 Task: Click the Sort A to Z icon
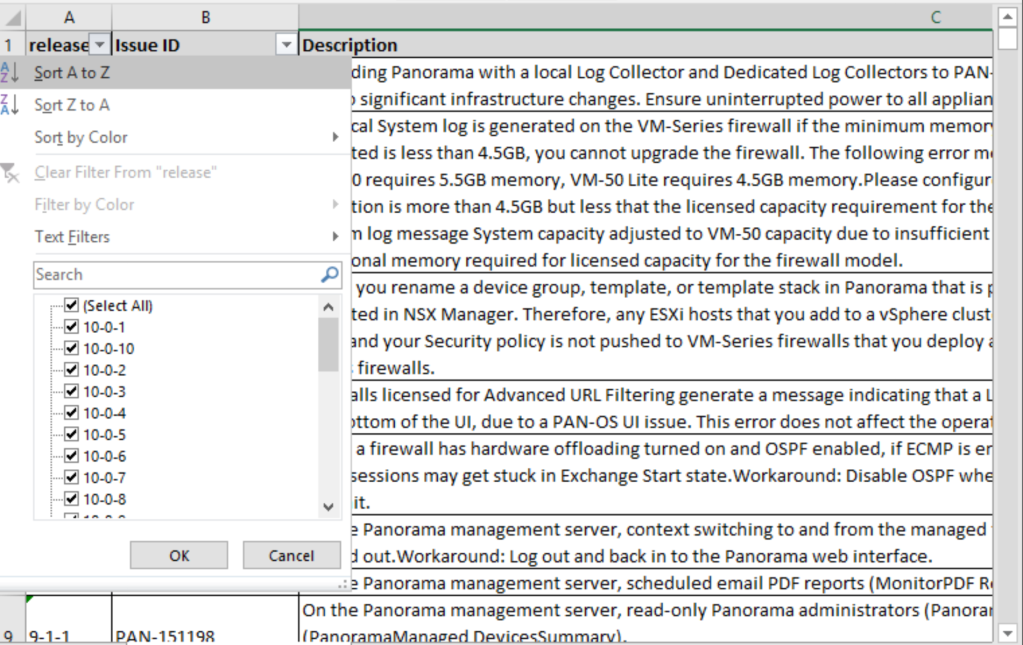(x=10, y=72)
